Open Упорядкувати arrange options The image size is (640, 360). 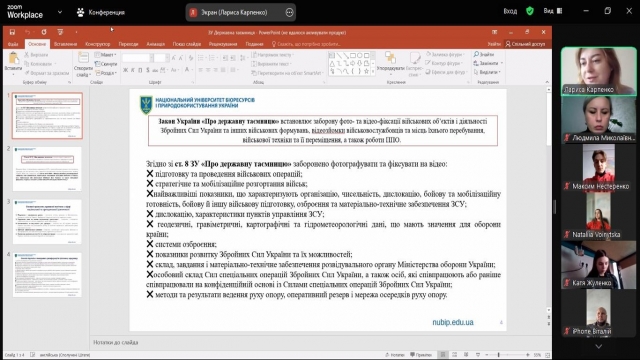pos(390,62)
